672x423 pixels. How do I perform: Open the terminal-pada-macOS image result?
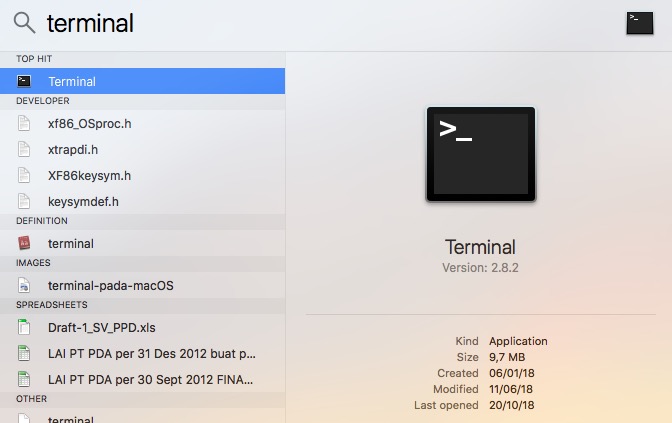coord(110,285)
